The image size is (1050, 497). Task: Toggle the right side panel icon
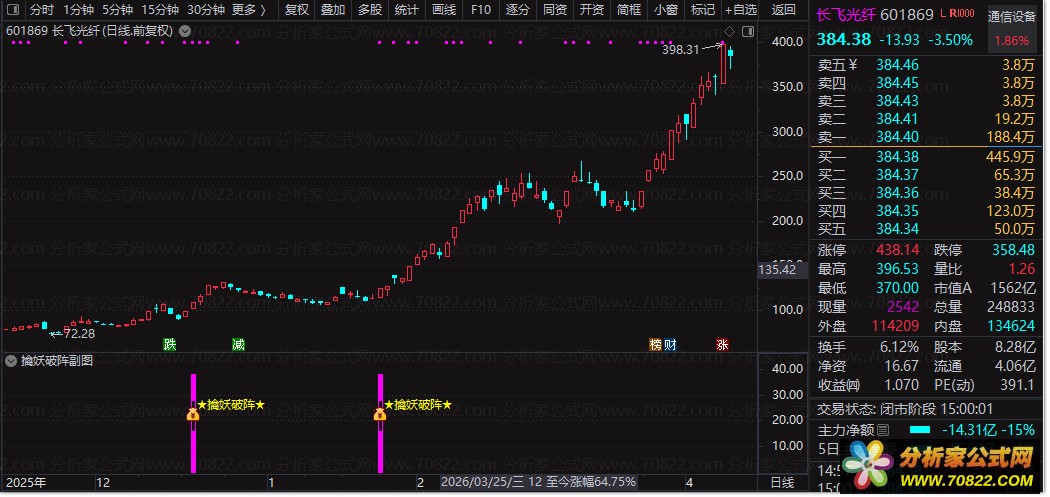tap(748, 31)
